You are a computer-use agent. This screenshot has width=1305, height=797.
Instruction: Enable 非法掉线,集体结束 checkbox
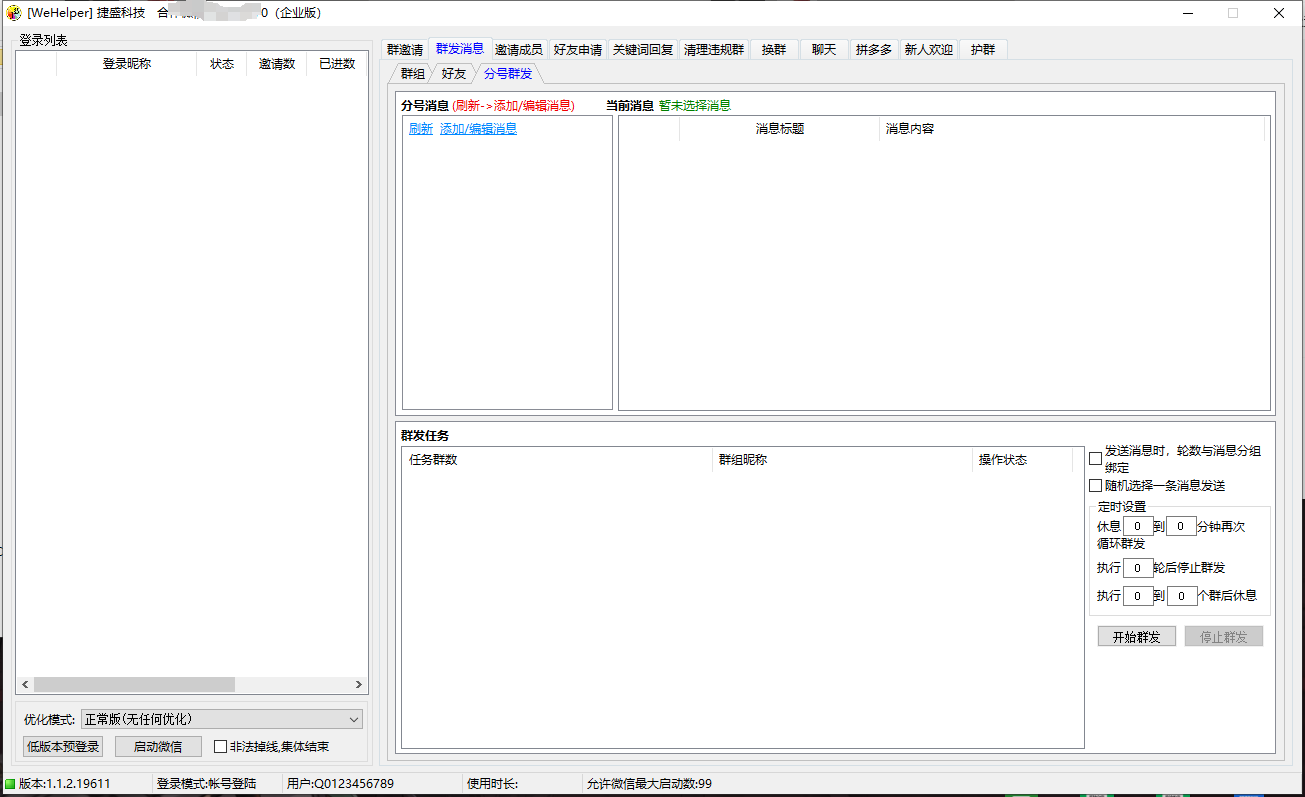[221, 747]
